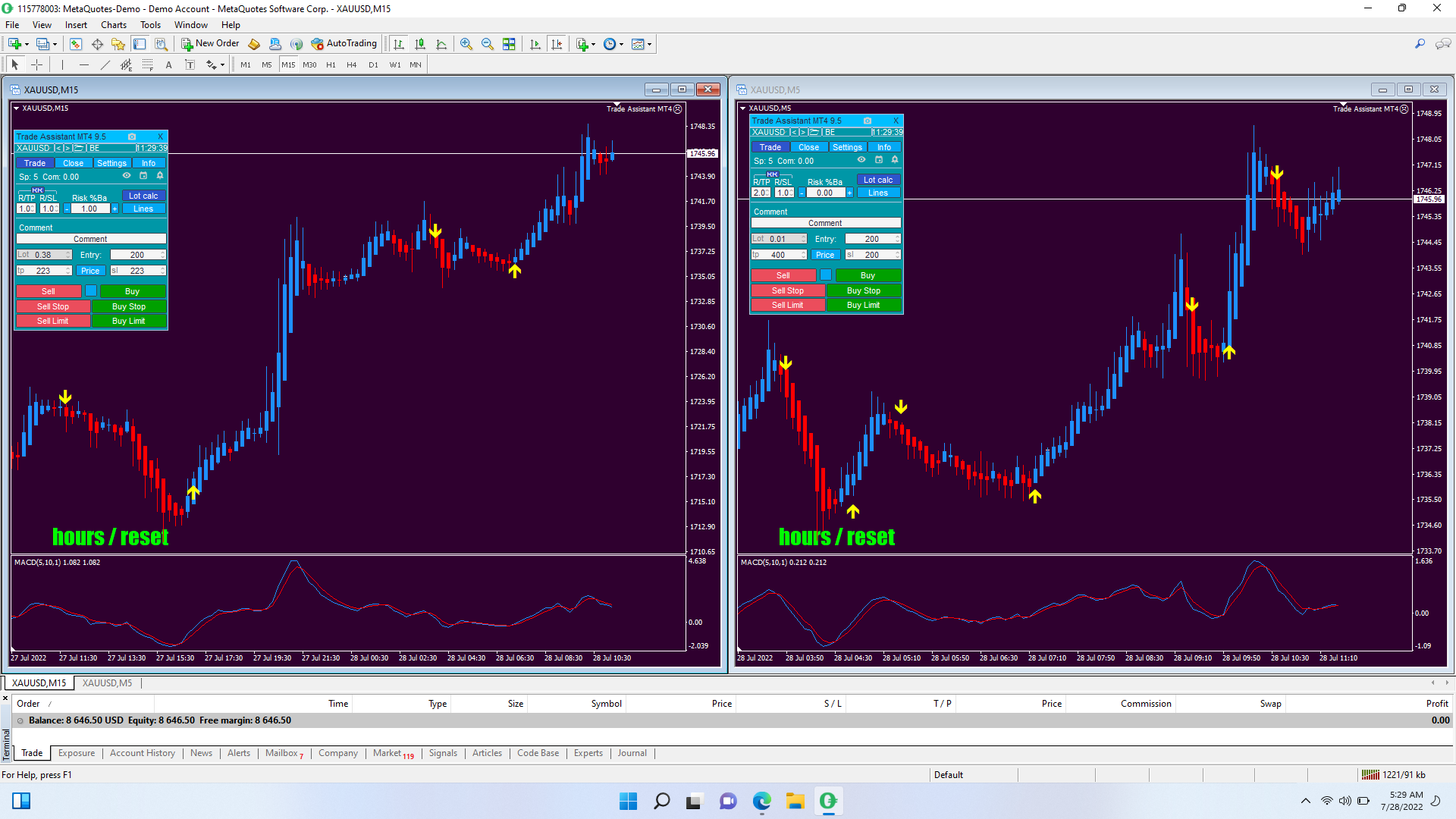Click the Zoom In magnifier icon
1456x819 pixels.
[x=466, y=44]
